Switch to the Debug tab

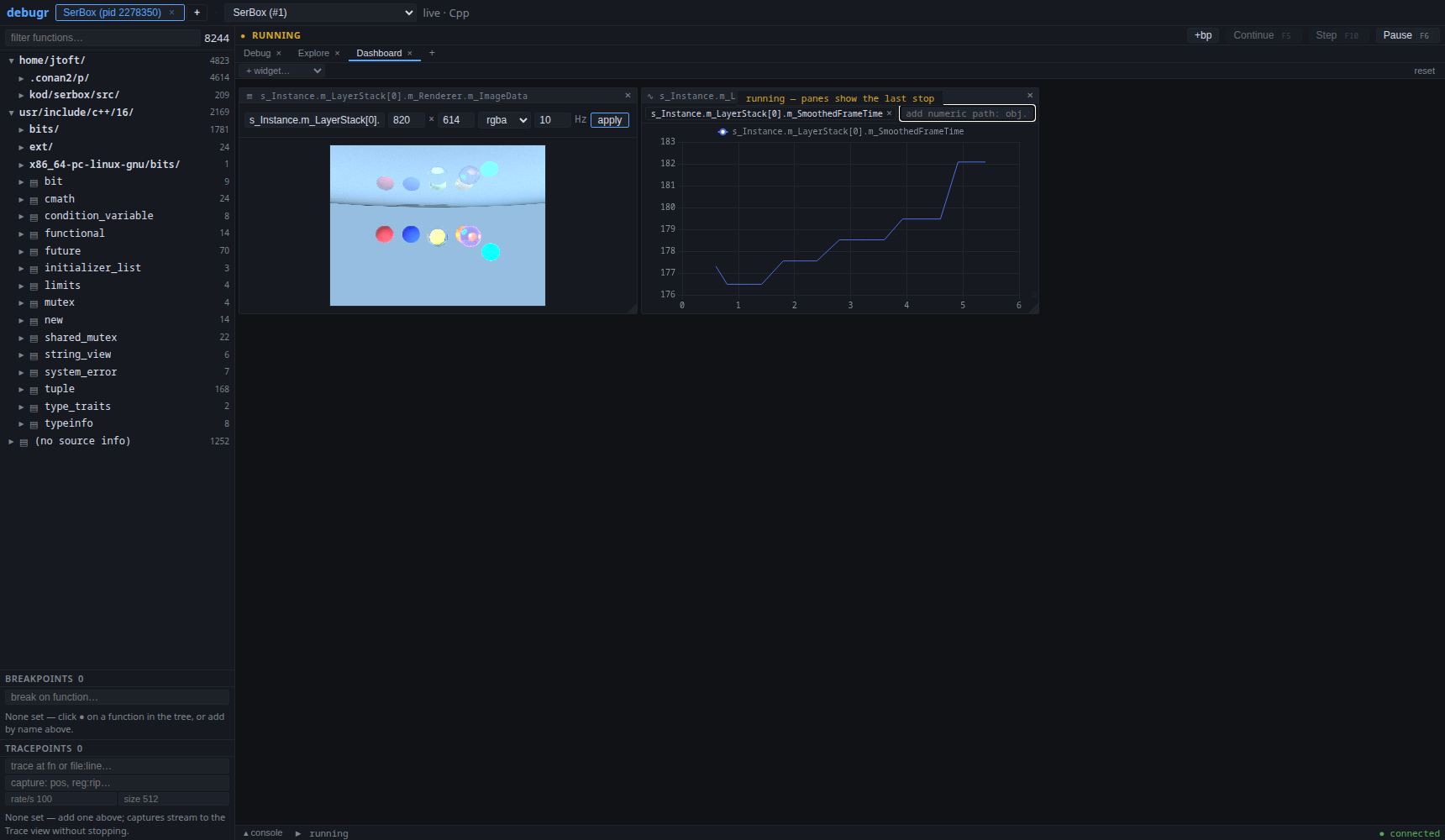tap(257, 53)
